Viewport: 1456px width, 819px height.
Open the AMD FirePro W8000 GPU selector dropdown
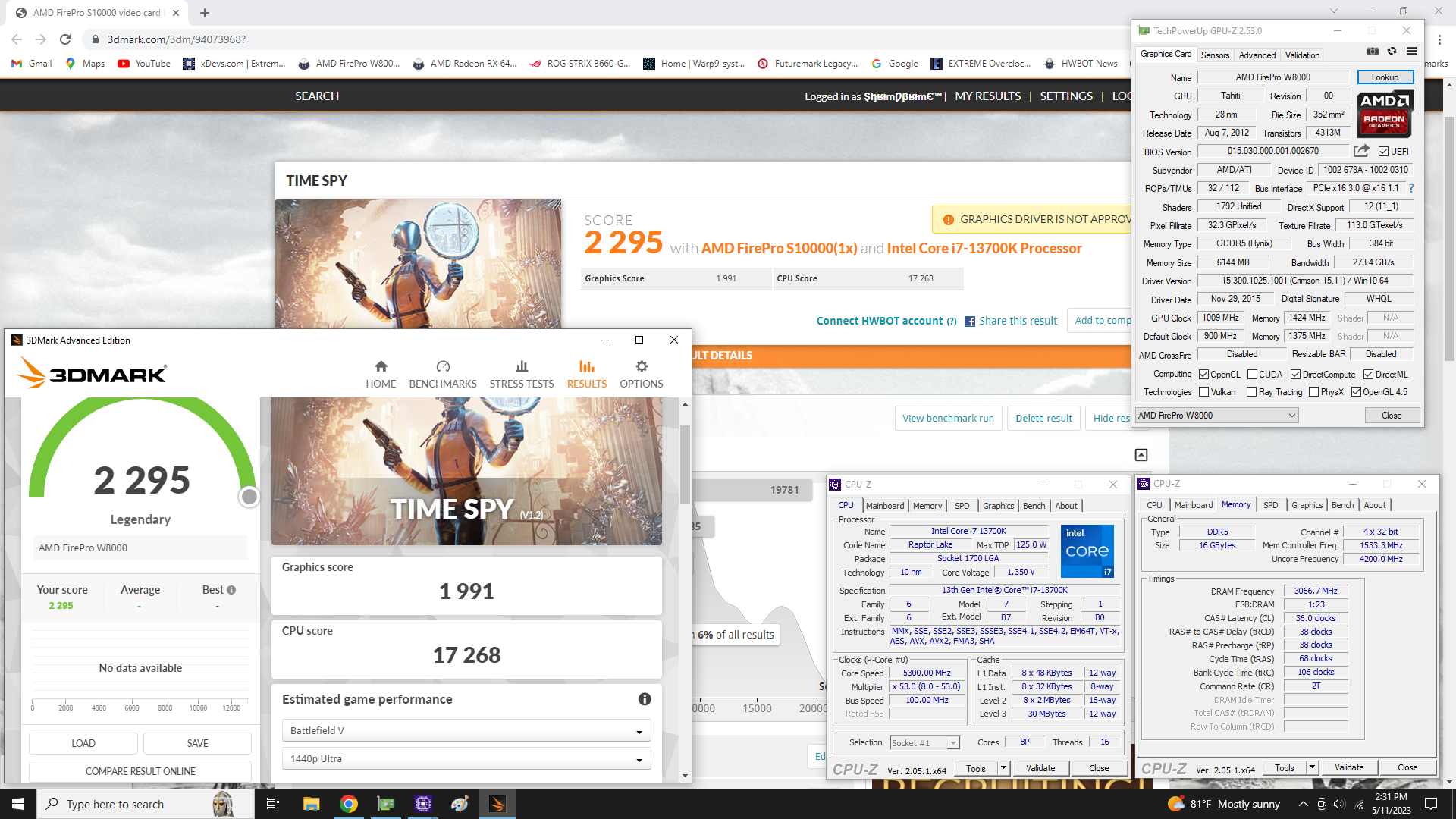(1216, 416)
